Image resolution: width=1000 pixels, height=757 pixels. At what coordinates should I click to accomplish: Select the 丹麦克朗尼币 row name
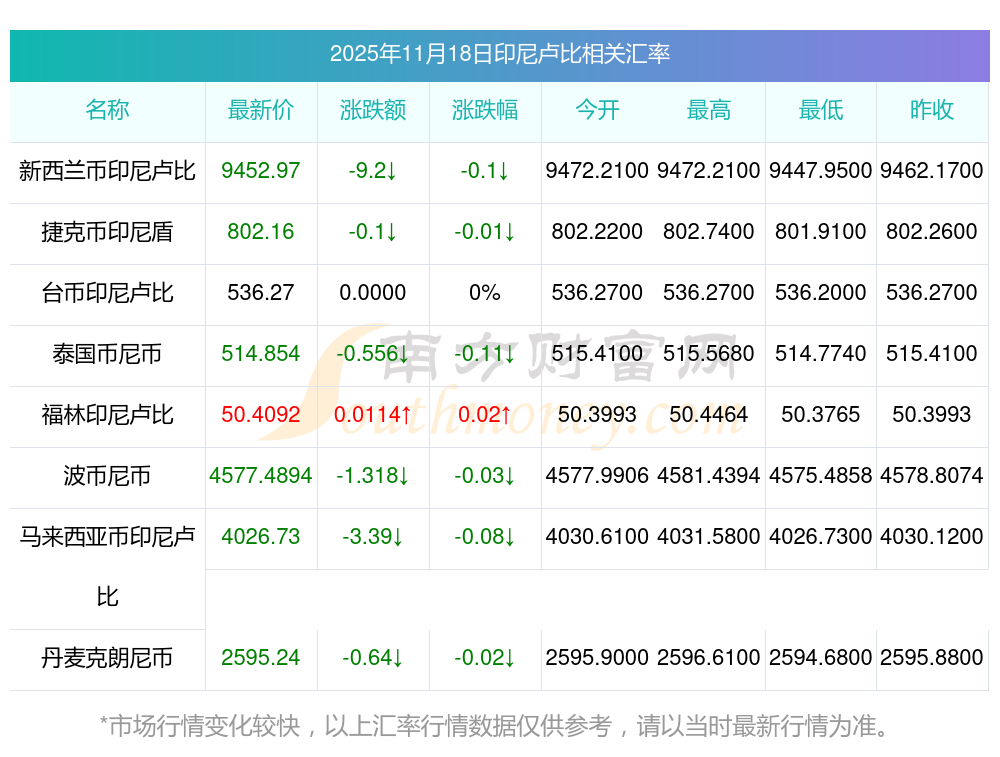pyautogui.click(x=107, y=658)
